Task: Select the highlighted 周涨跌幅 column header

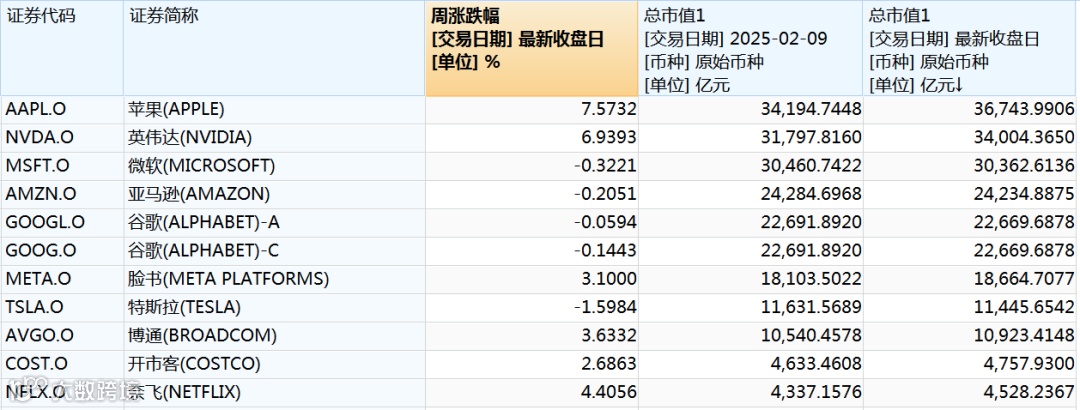Action: click(532, 48)
